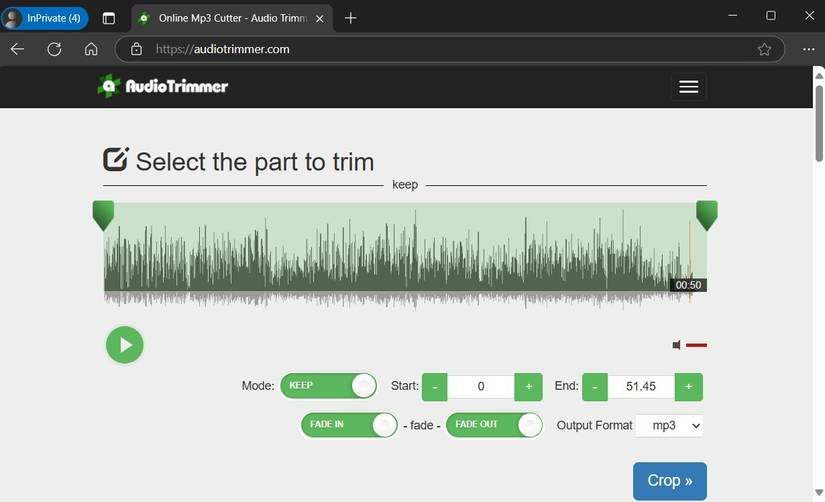Go to browser home page icon
The image size is (825, 502).
pyautogui.click(x=91, y=49)
